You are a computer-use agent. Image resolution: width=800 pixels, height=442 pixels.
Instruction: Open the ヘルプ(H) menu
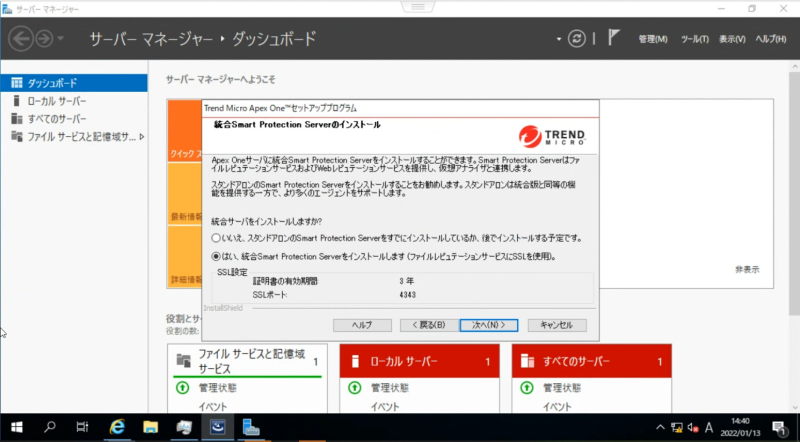pyautogui.click(x=770, y=39)
